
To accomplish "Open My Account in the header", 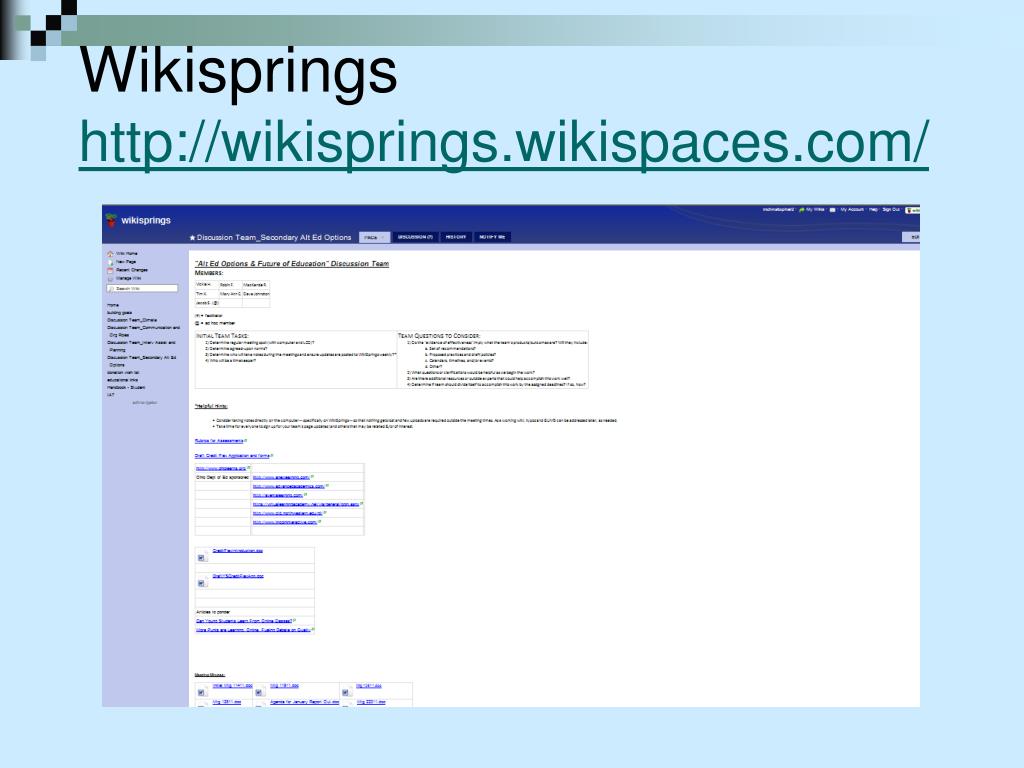I will click(852, 210).
